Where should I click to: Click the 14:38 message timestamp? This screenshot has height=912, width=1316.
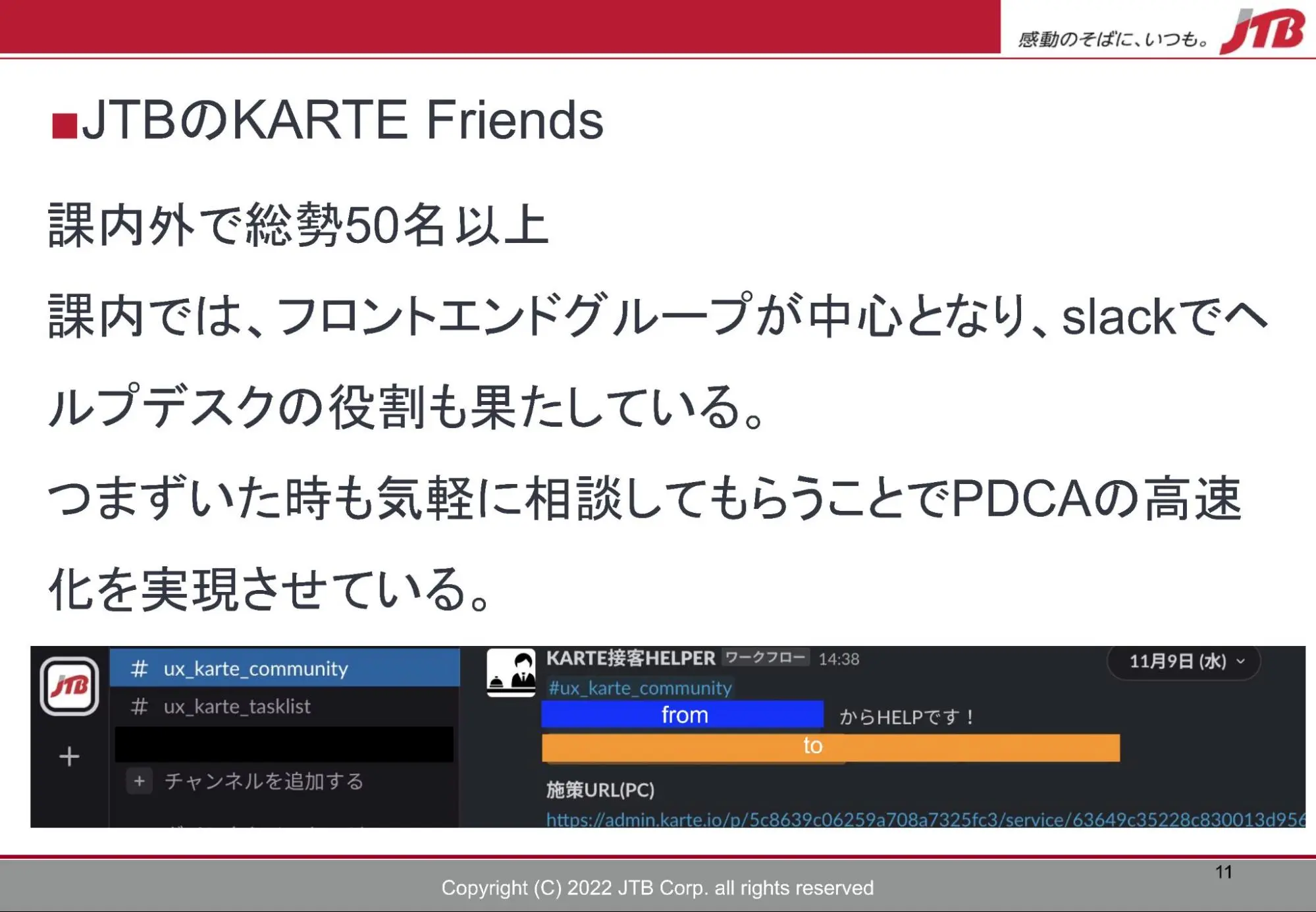point(839,659)
